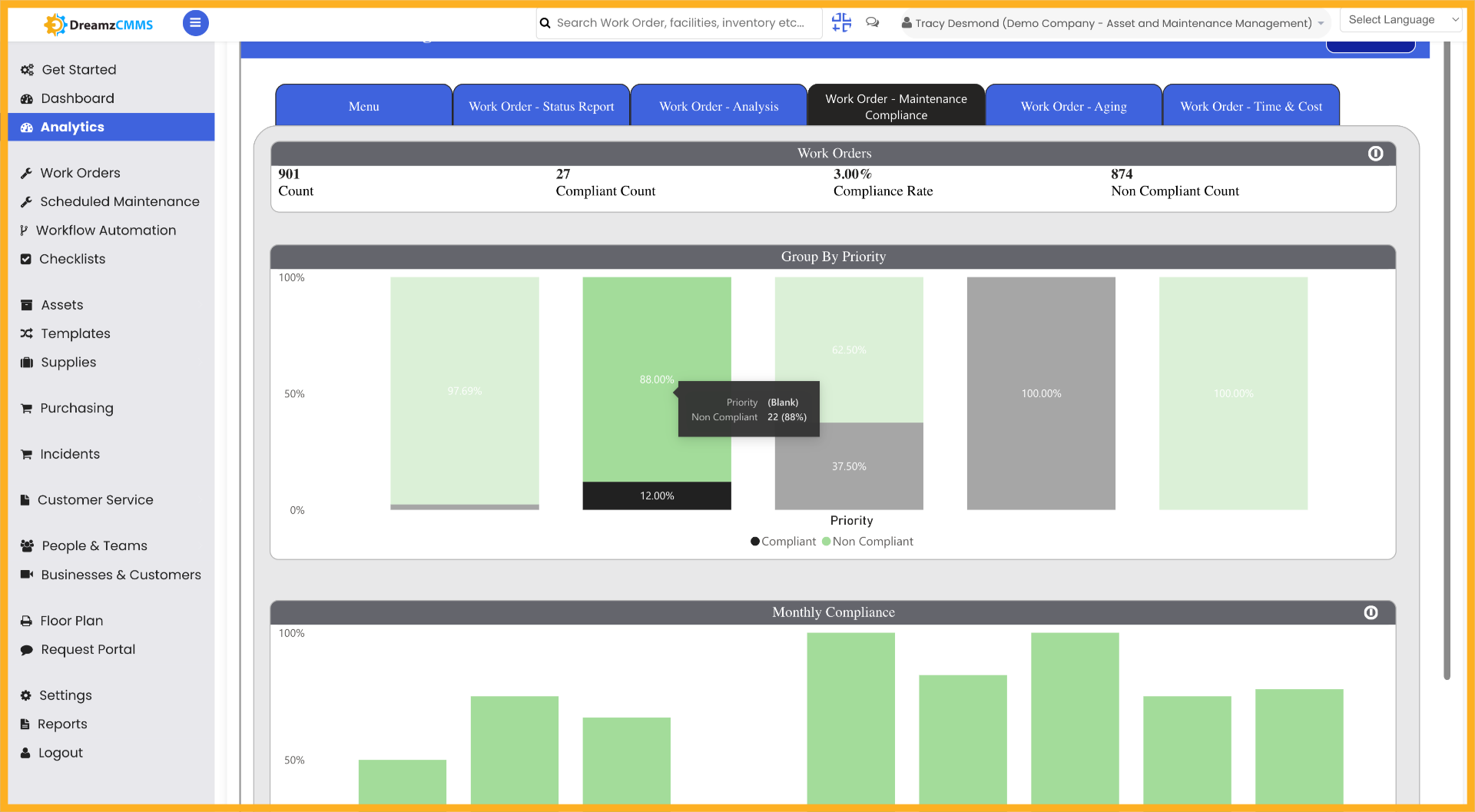Image resolution: width=1475 pixels, height=812 pixels.
Task: Select the Settings gear icon in the sidebar
Action: pos(25,695)
